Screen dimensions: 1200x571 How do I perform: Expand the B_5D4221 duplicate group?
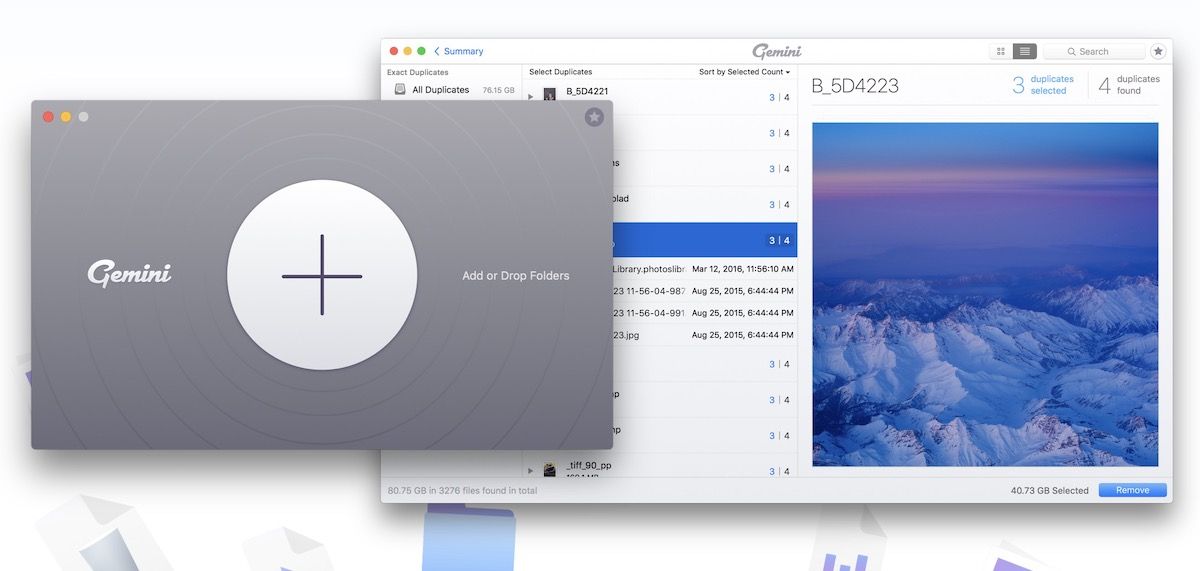tap(531, 97)
